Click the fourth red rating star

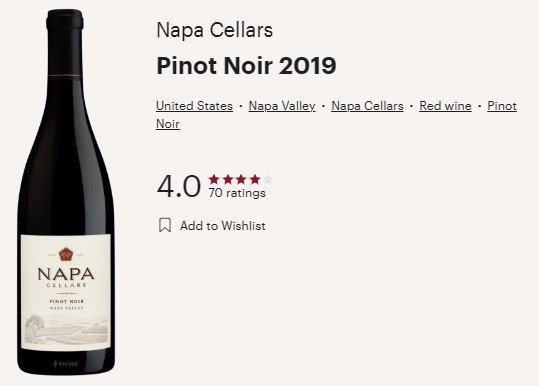point(255,179)
